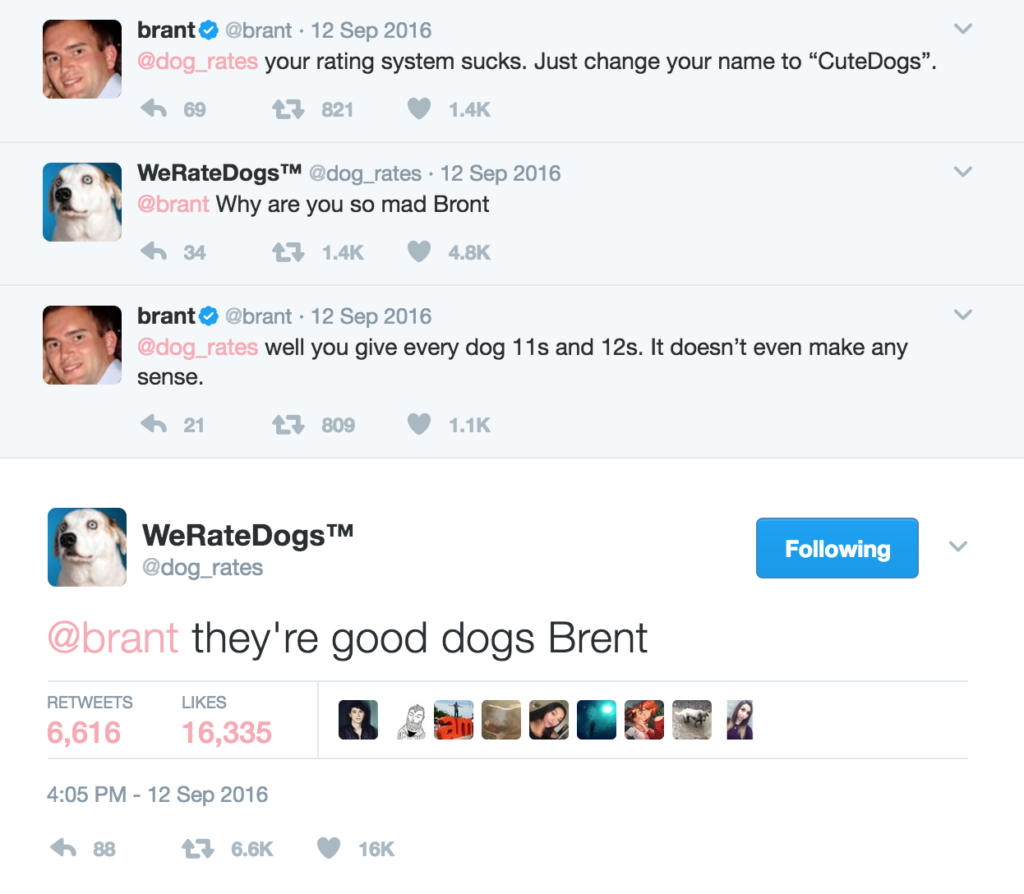Open chevron menu beside Following button
Viewport: 1024px width, 894px height.
pyautogui.click(x=957, y=547)
